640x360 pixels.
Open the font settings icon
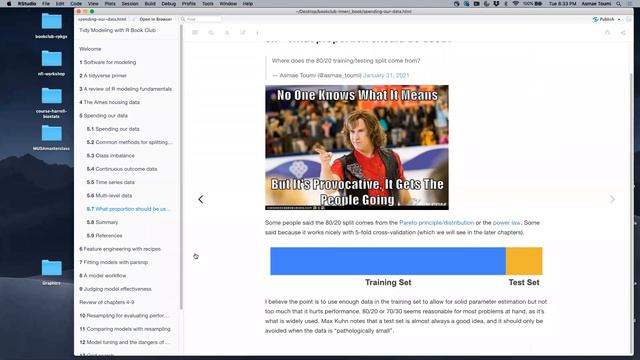(227, 33)
